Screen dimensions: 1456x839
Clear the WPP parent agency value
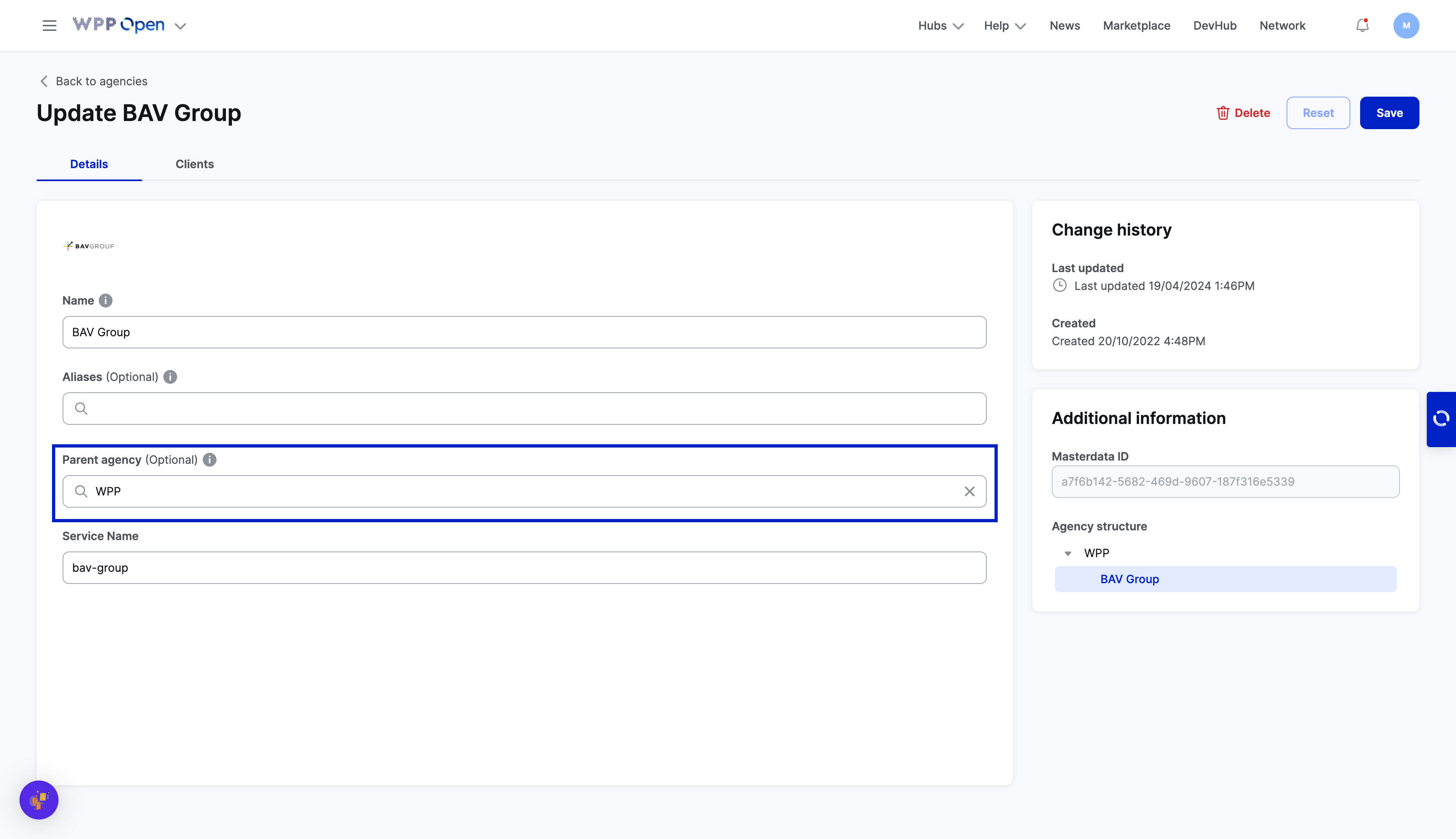click(969, 491)
